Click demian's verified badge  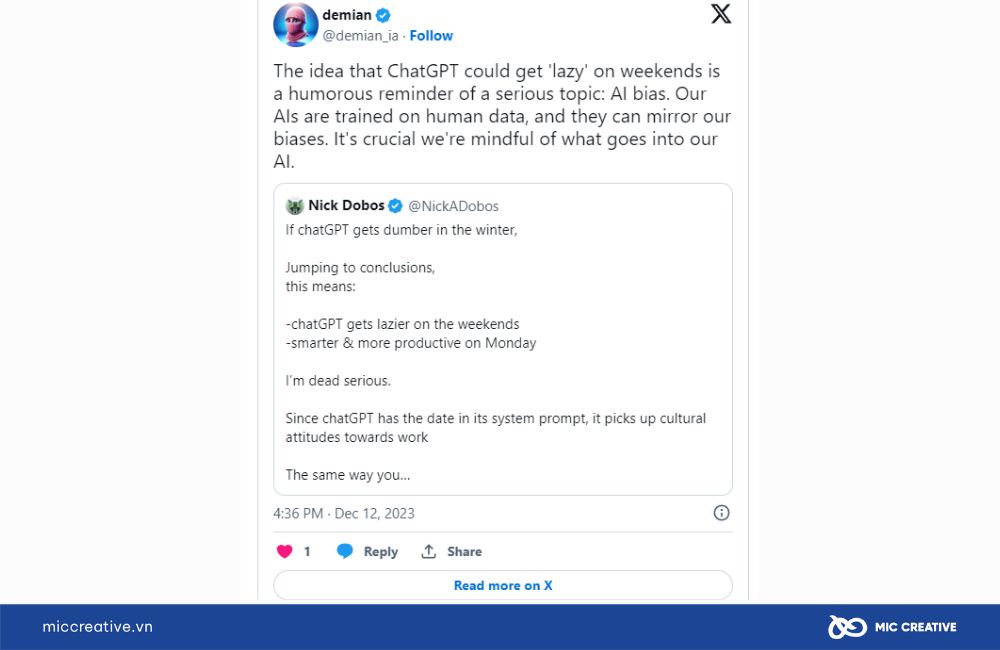click(383, 15)
